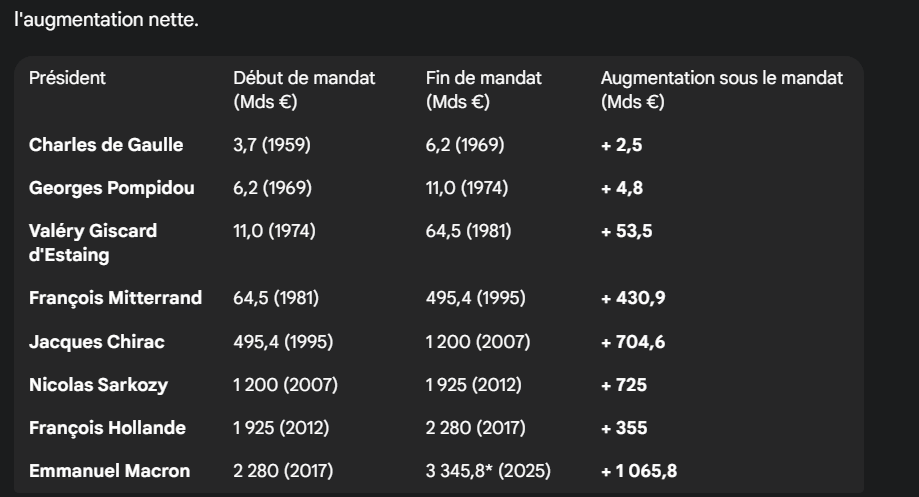The height and width of the screenshot is (497, 919).
Task: Click the "Président" column header
Action: pos(67,78)
